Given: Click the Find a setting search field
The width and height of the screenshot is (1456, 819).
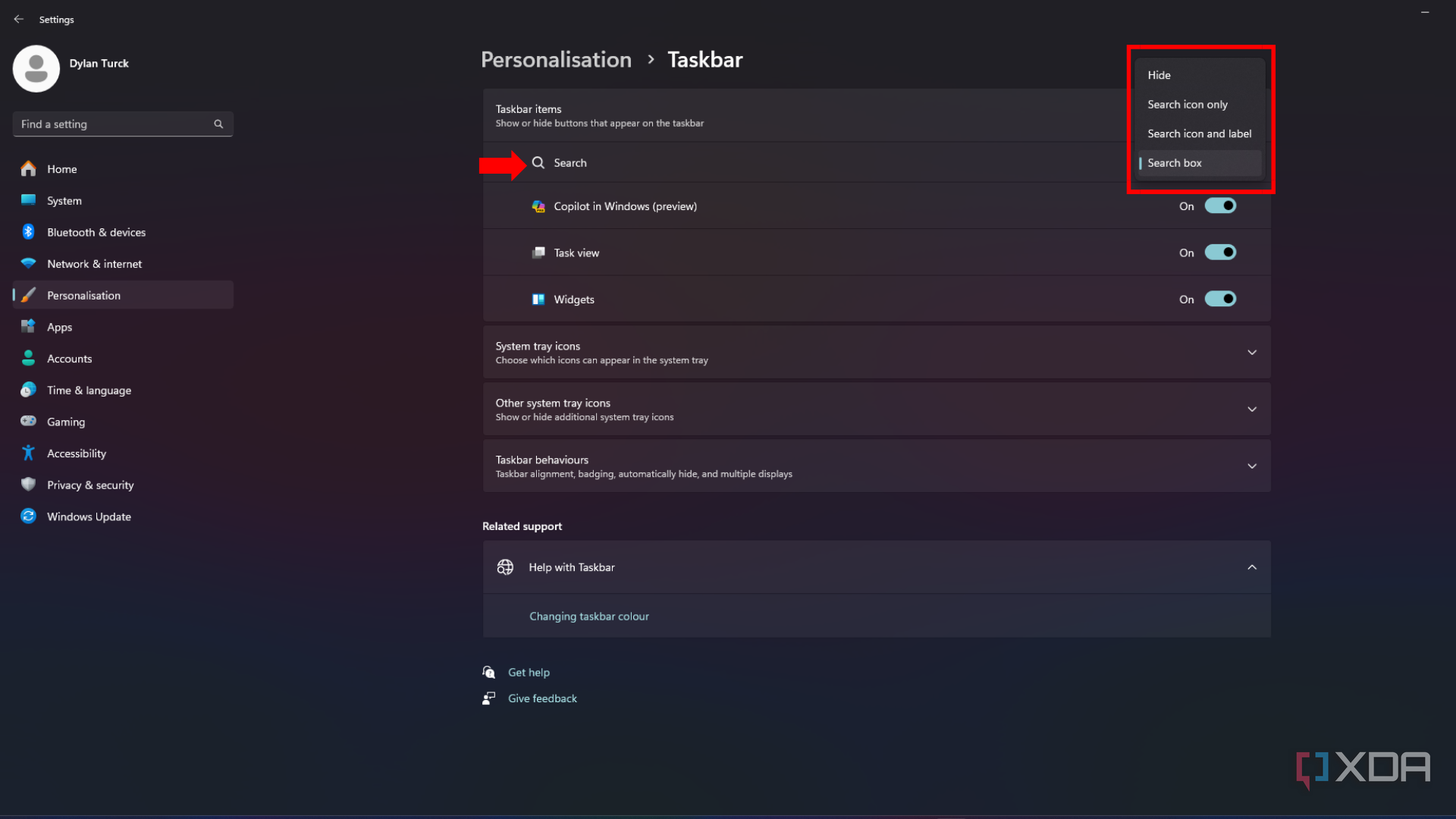Looking at the screenshot, I should 114,124.
